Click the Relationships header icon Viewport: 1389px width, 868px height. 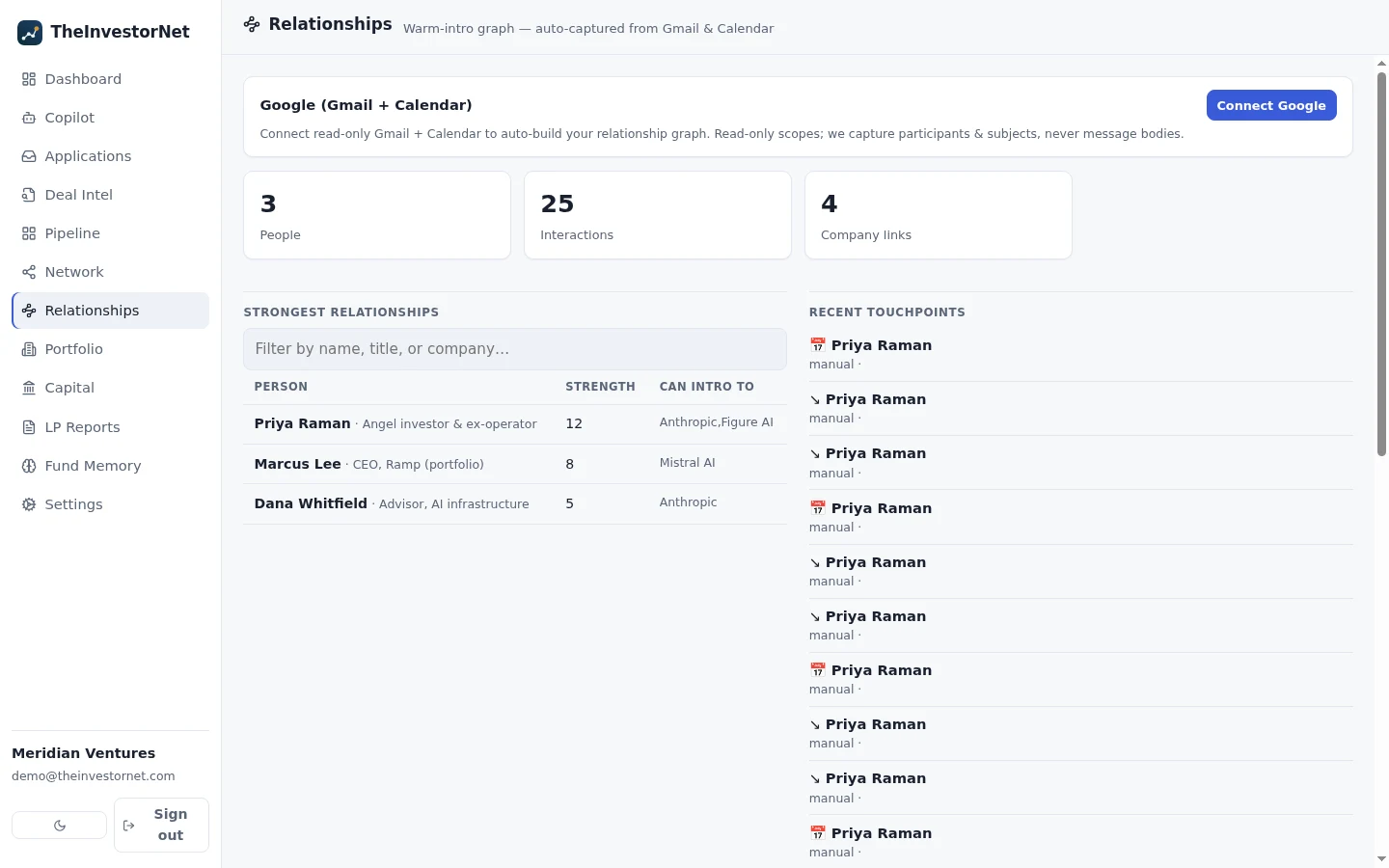(252, 24)
